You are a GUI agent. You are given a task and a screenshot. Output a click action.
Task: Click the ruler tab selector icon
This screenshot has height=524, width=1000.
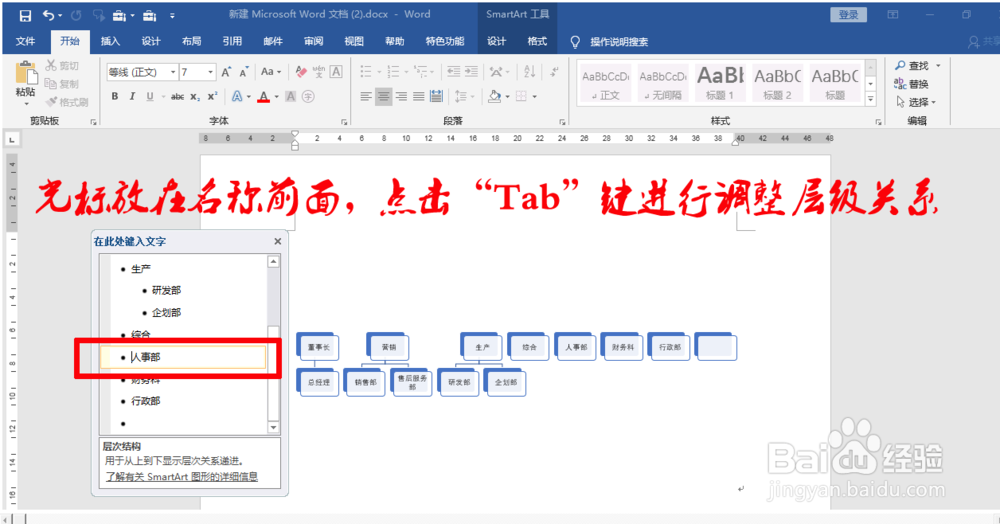coord(12,139)
